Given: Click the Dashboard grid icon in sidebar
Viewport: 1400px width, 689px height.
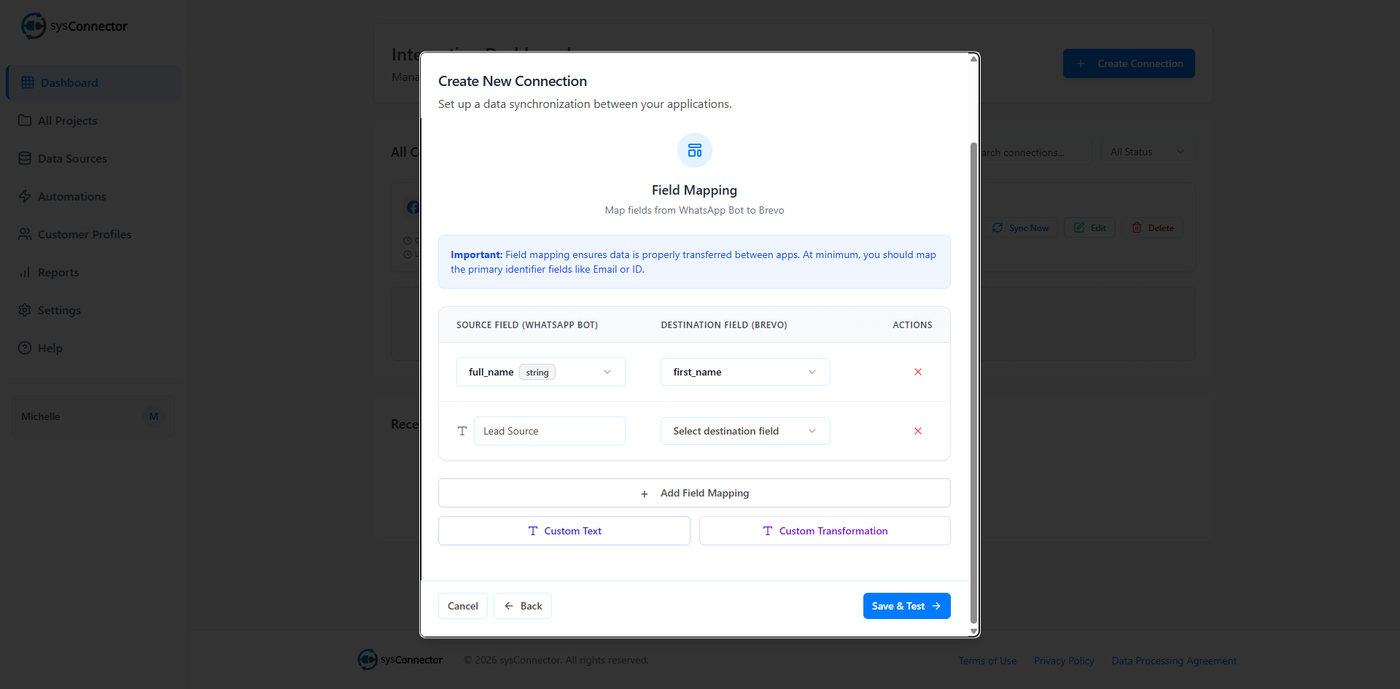Looking at the screenshot, I should tap(28, 83).
